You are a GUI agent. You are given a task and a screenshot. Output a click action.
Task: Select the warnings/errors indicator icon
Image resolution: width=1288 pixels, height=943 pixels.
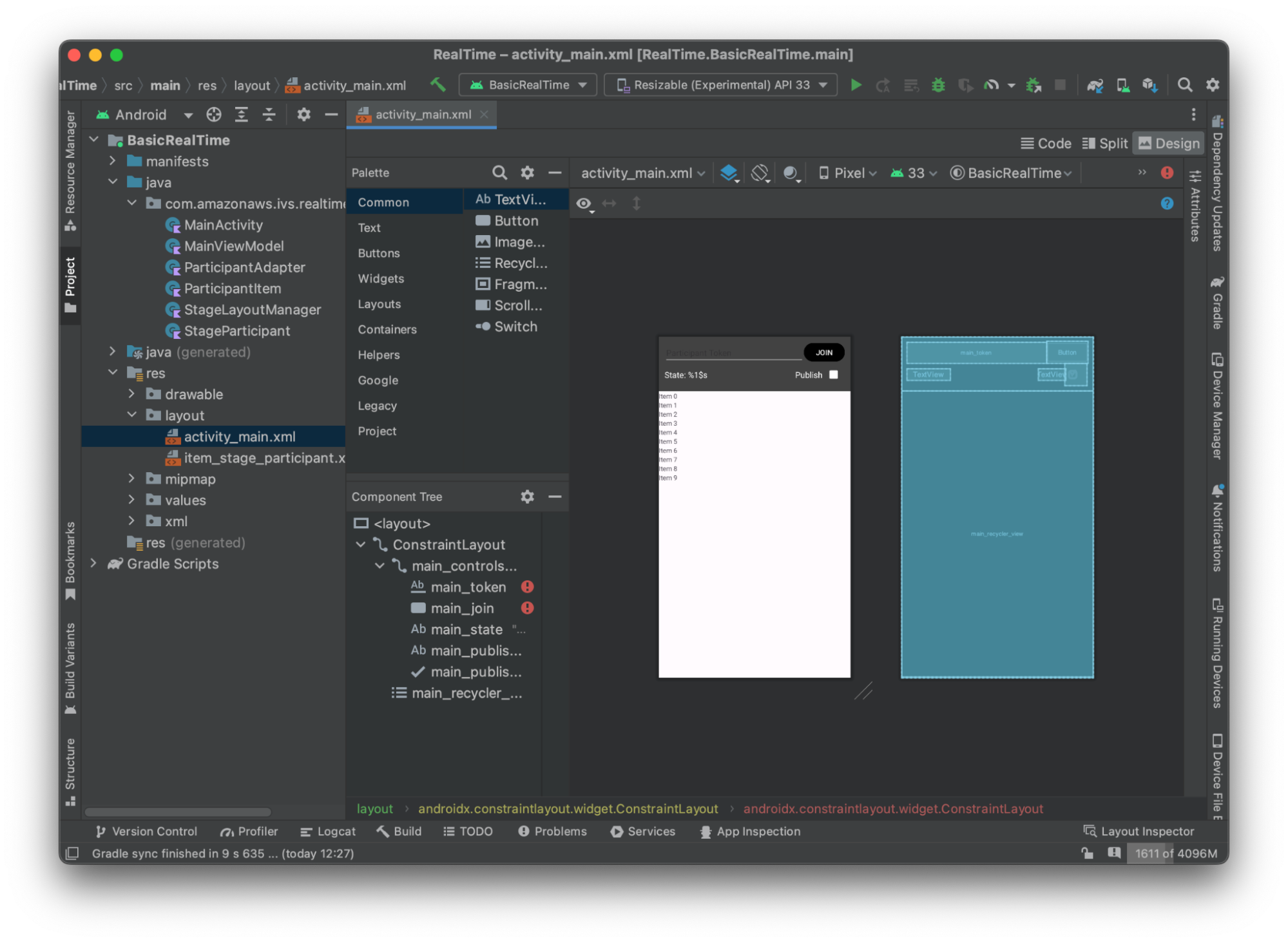[x=1167, y=172]
